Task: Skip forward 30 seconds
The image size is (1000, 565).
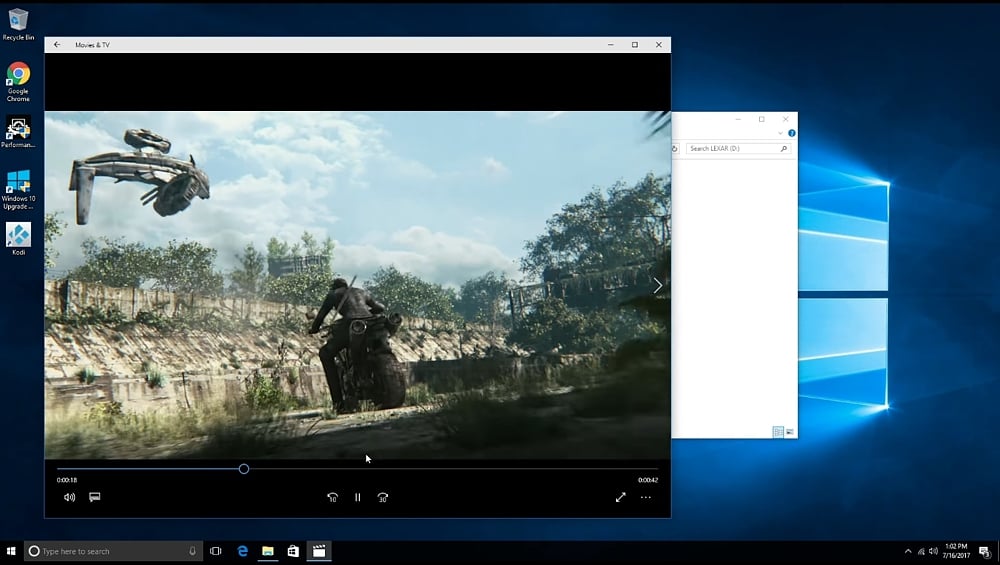Action: point(383,497)
